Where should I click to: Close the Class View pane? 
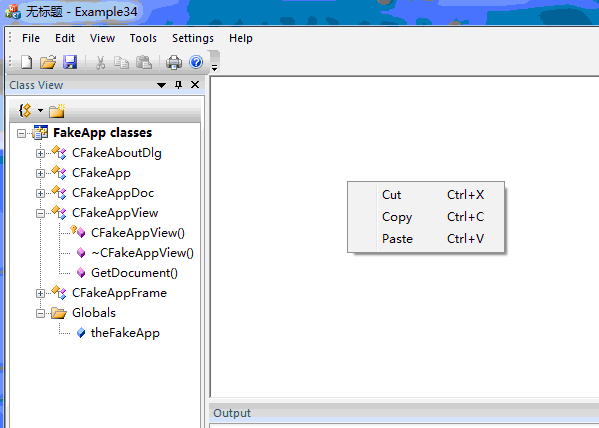[195, 84]
